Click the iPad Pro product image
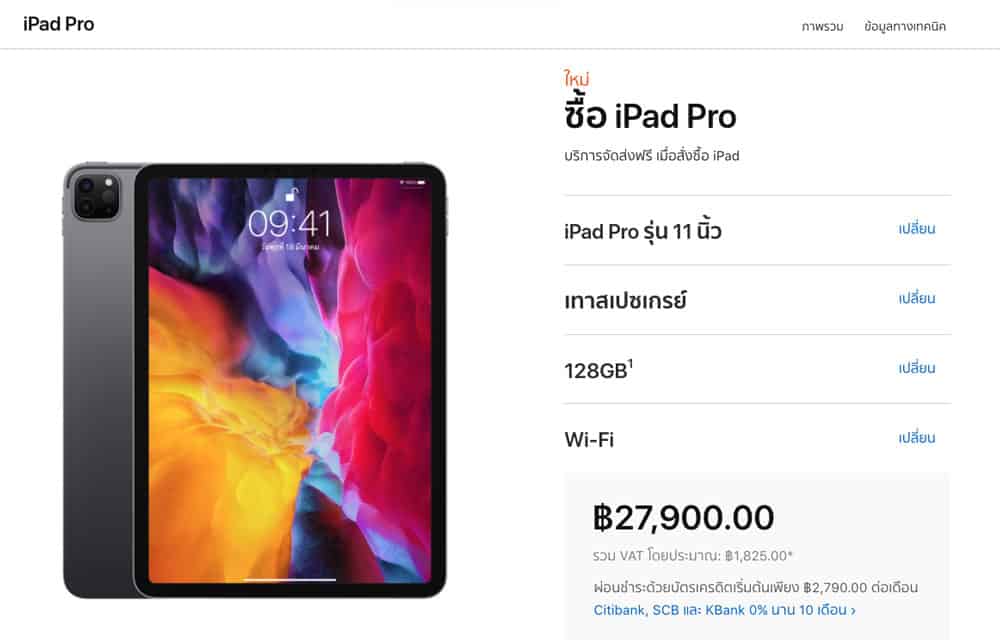1000x640 pixels. tap(254, 381)
